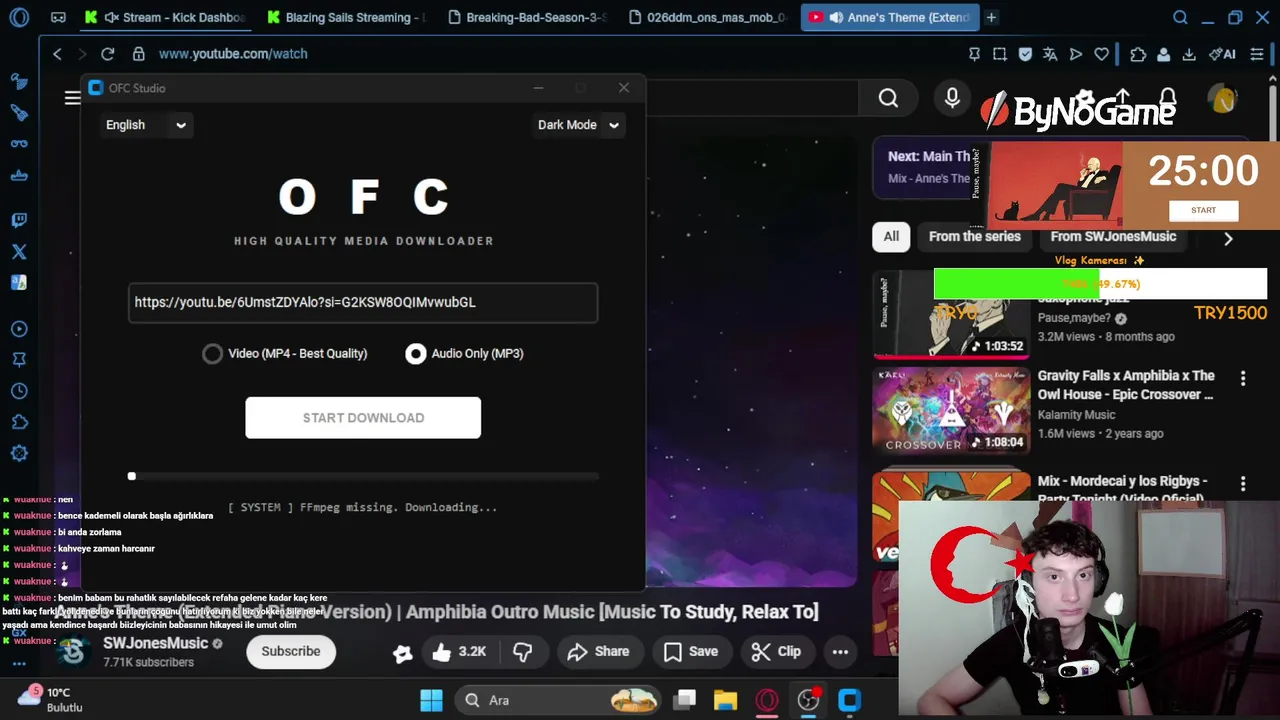This screenshot has width=1280, height=720.
Task: Select From the series filter chip
Action: tap(975, 237)
